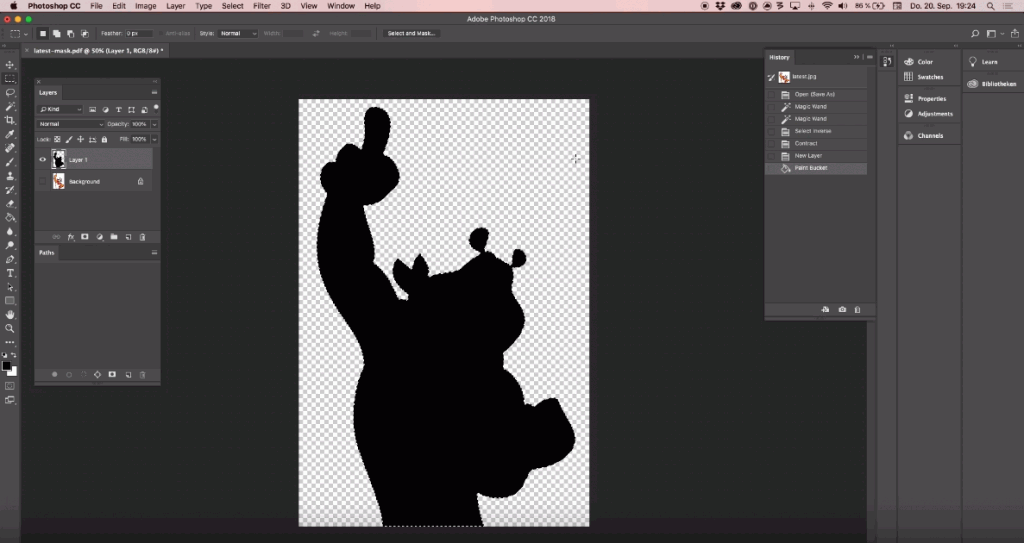1024x543 pixels.
Task: Open the Kind filter dropdown
Action: pos(61,110)
